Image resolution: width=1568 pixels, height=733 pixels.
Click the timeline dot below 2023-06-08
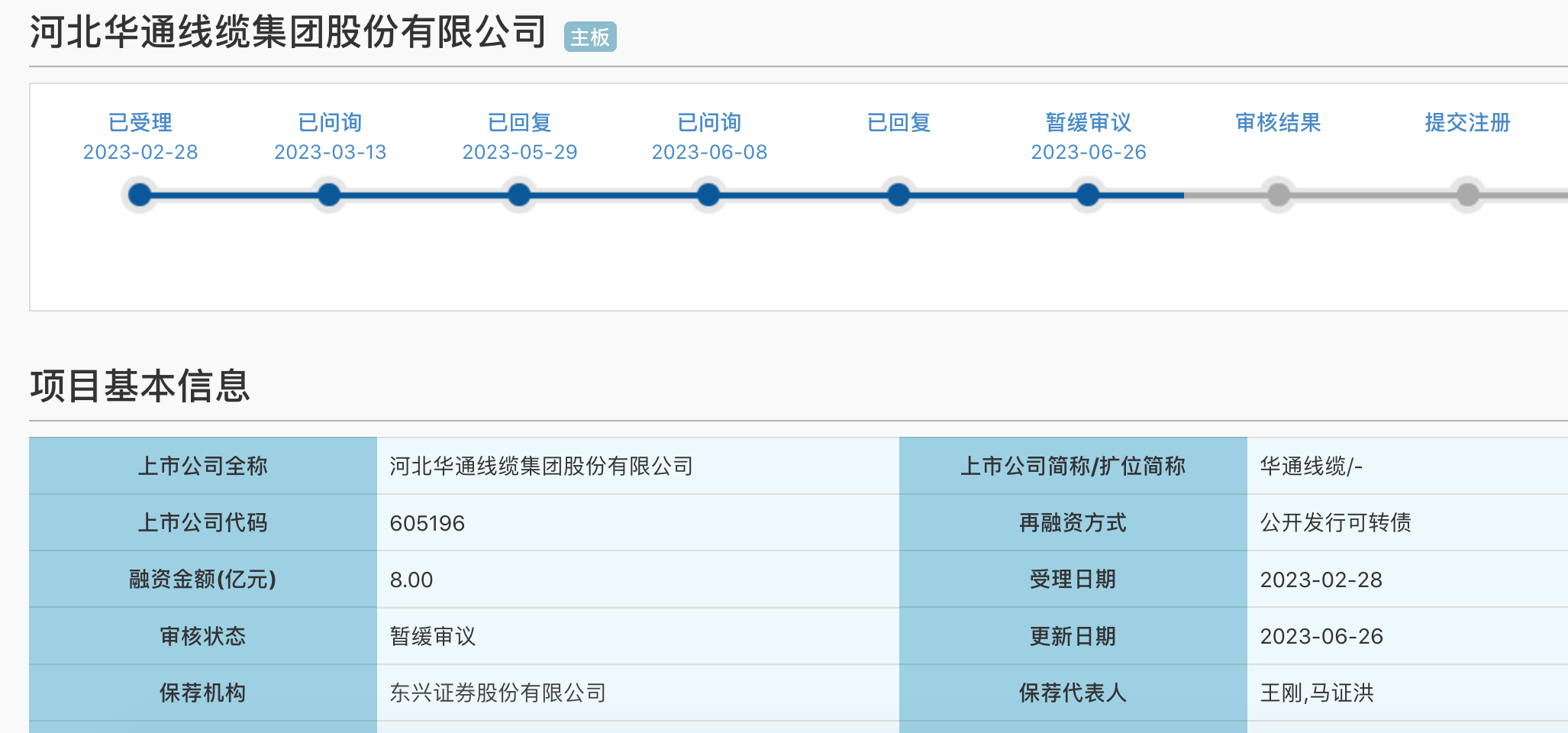pyautogui.click(x=708, y=195)
